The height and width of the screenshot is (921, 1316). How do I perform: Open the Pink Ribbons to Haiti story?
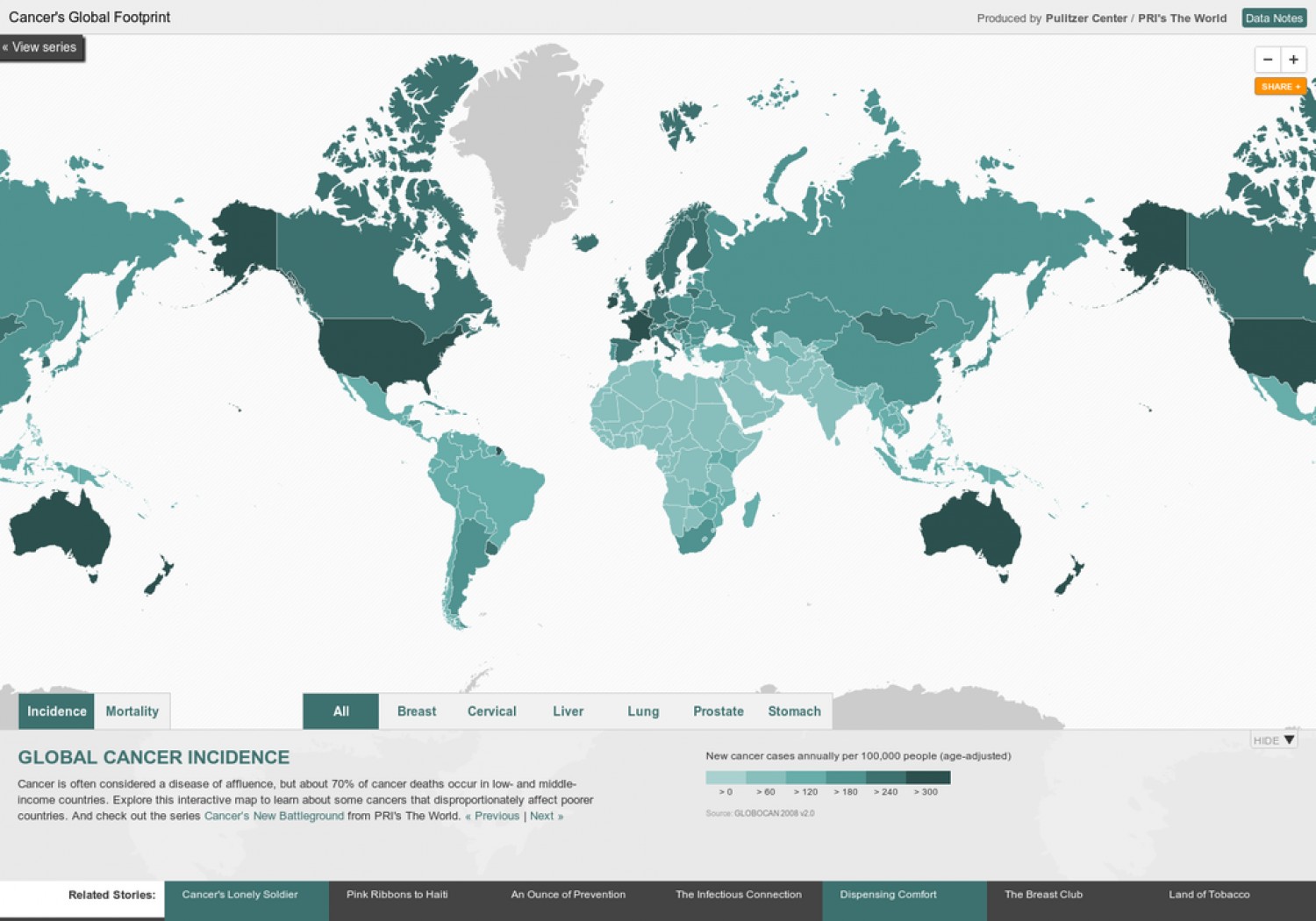[397, 895]
